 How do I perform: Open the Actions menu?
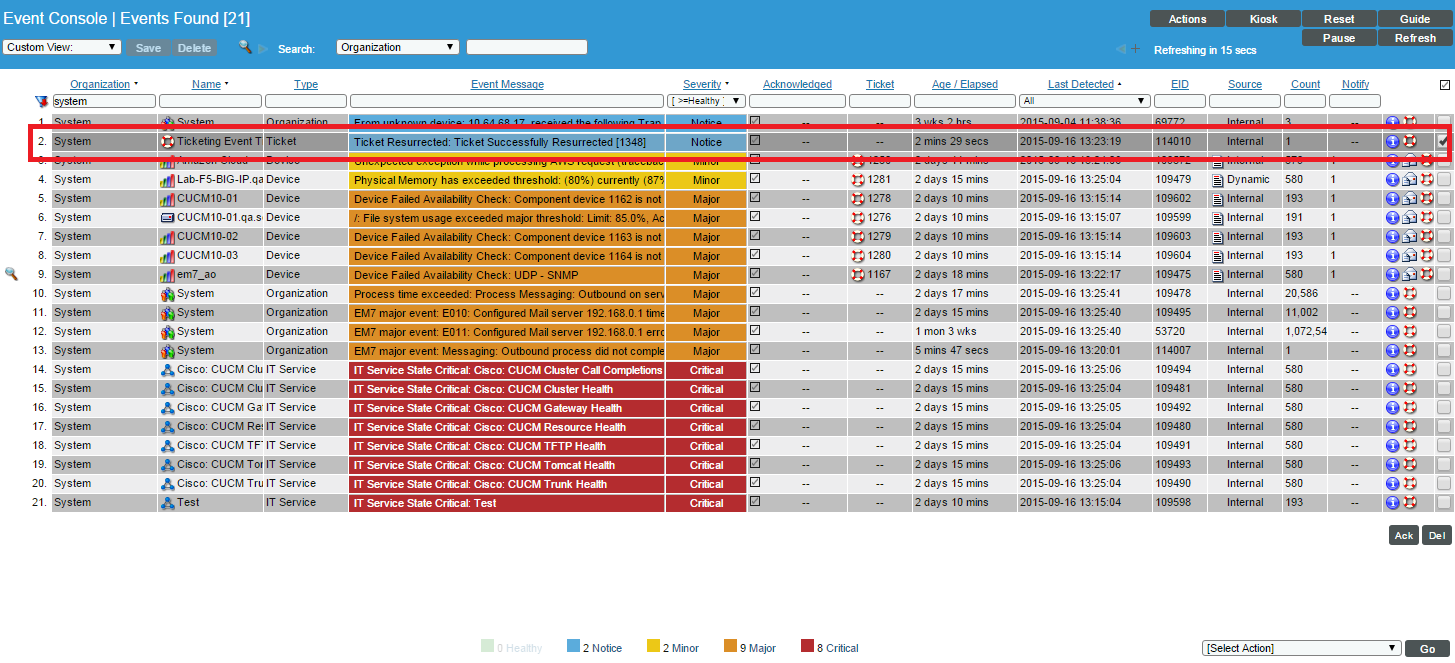click(x=1187, y=19)
